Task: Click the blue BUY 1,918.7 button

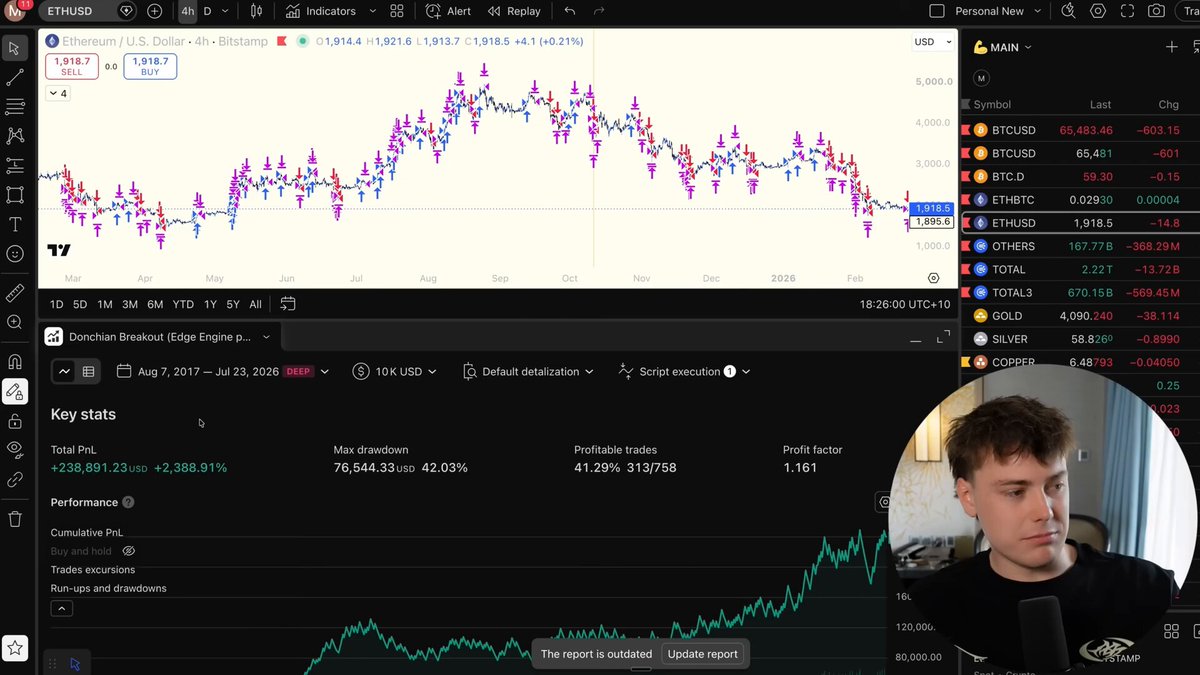Action: click(x=150, y=67)
